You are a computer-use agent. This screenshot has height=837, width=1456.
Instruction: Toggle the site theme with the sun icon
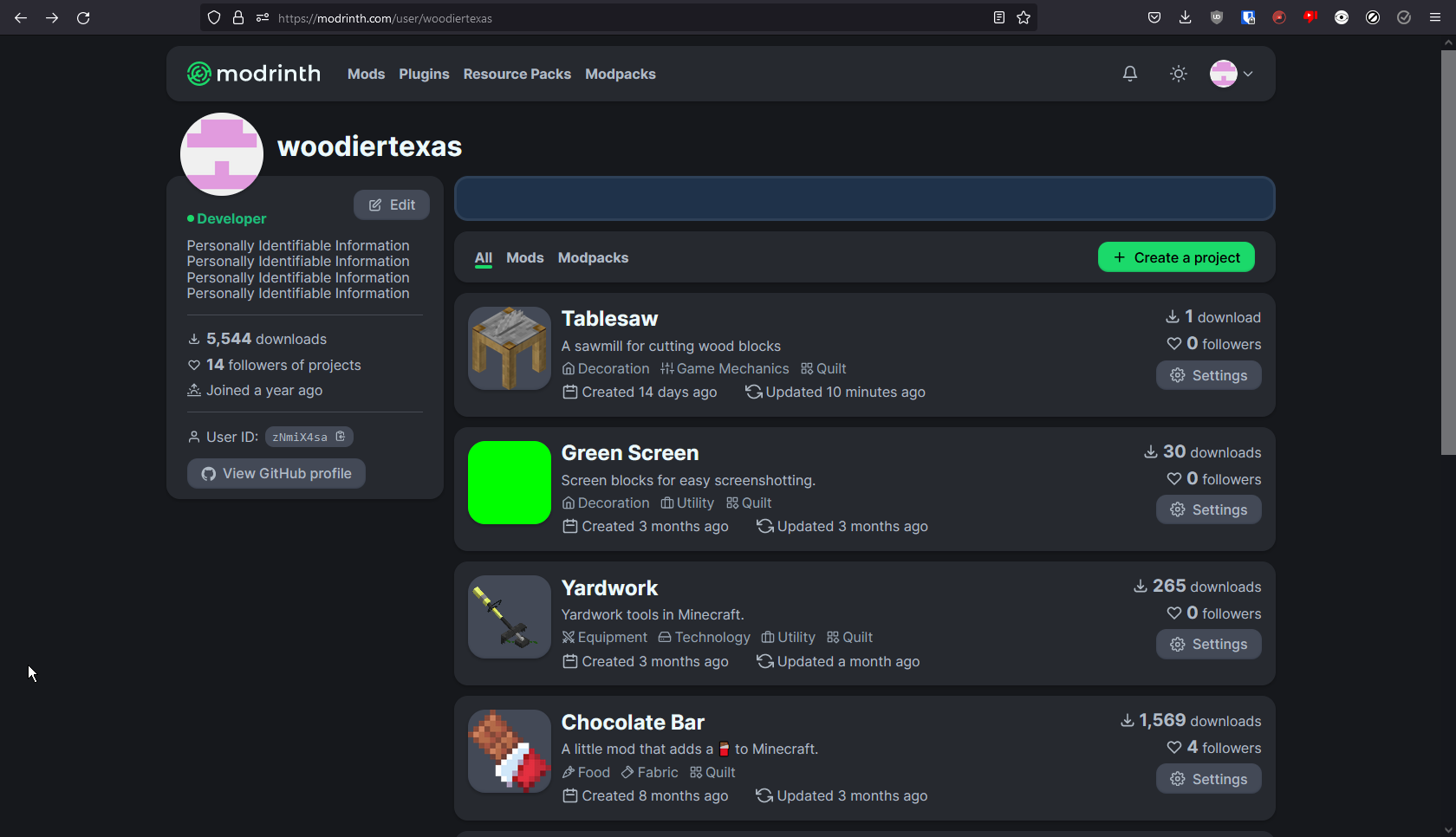coord(1178,74)
